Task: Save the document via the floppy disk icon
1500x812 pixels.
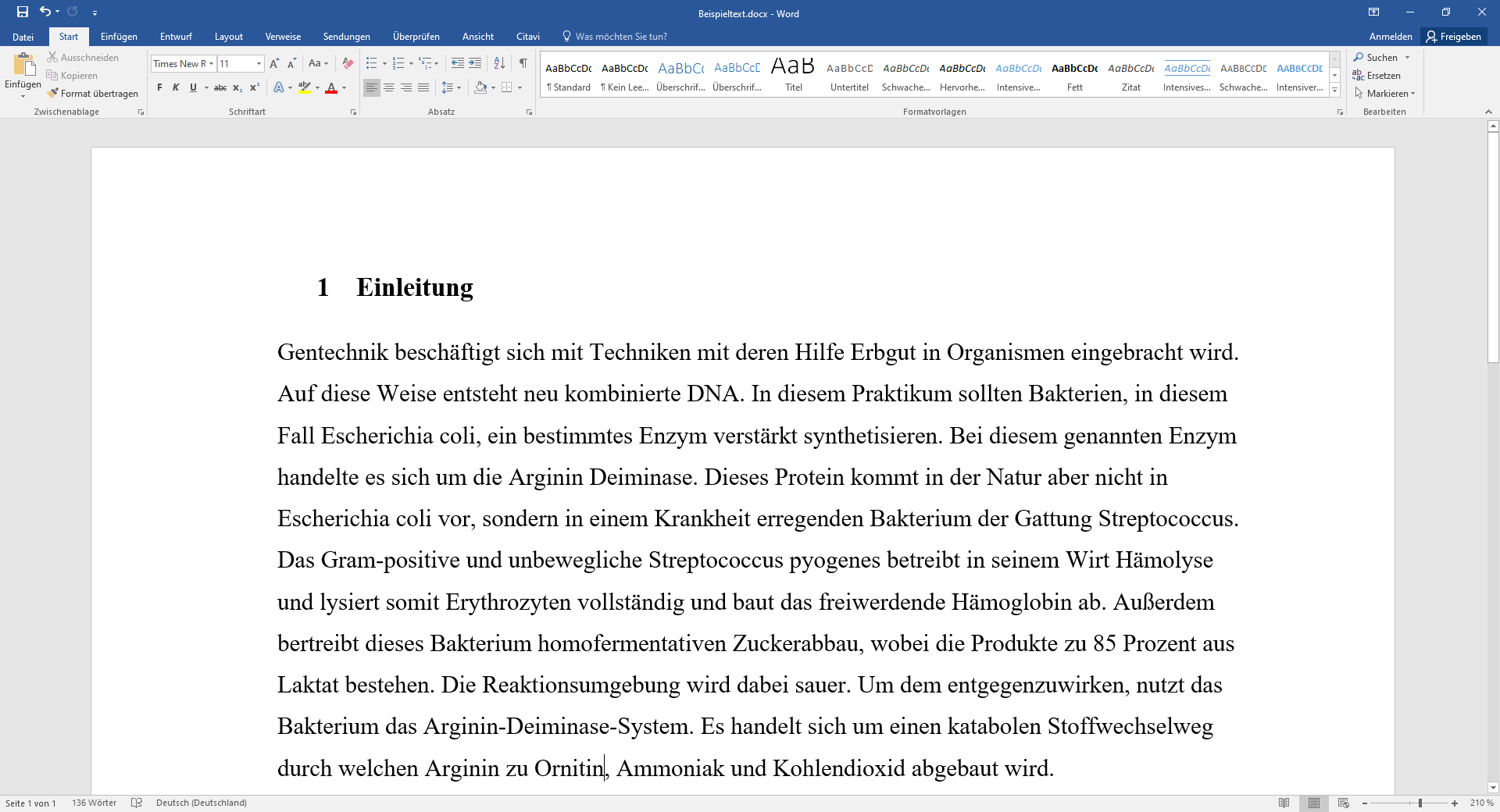Action: 23,12
